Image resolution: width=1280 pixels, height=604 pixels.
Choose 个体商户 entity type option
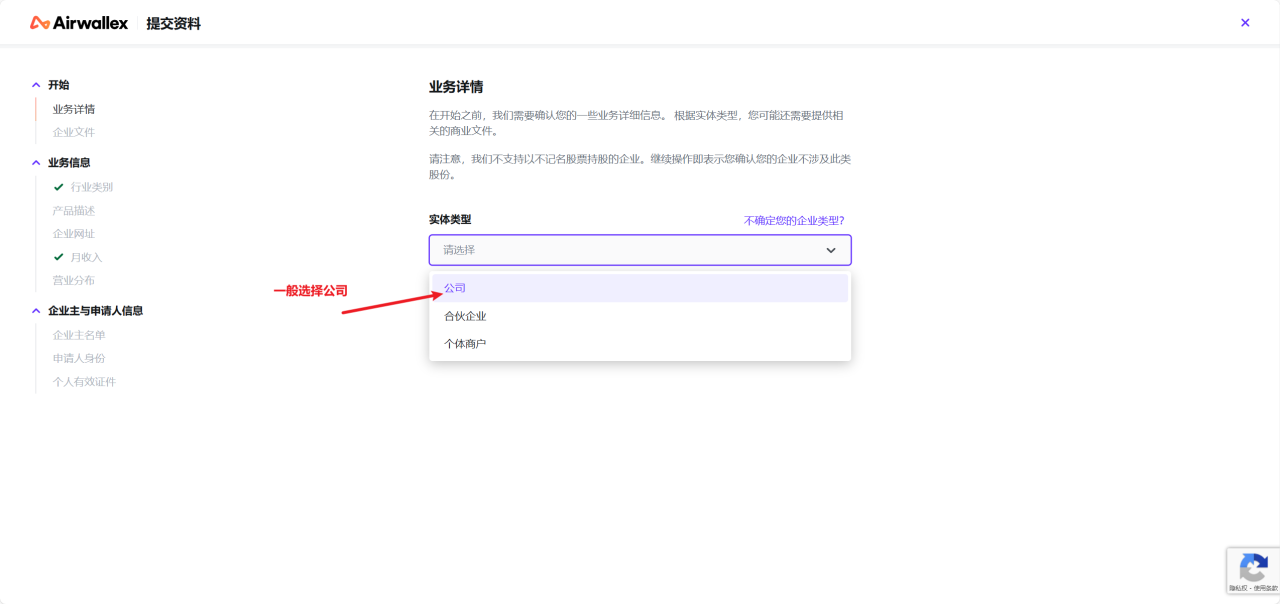click(x=465, y=344)
